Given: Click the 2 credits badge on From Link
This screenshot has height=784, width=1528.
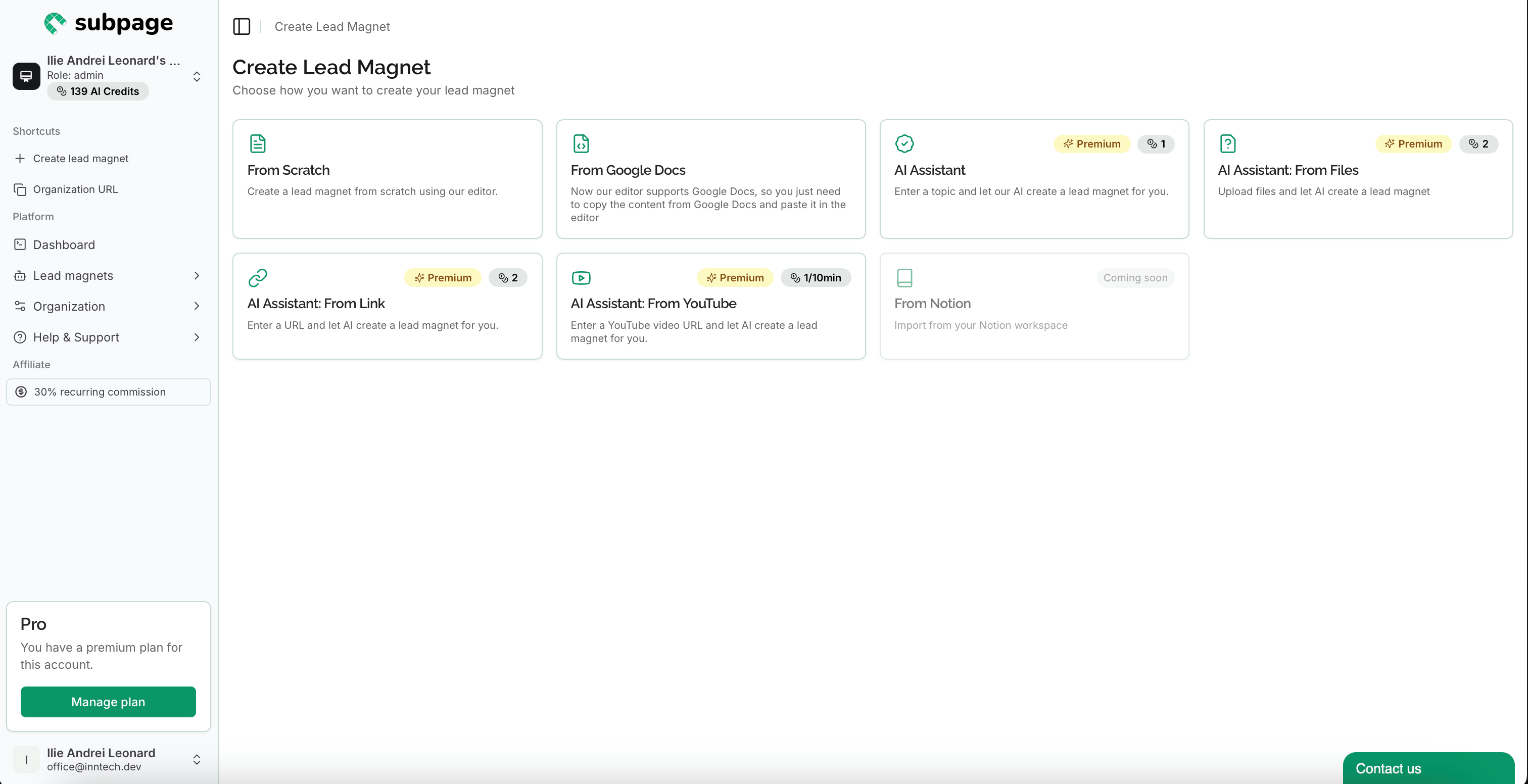Looking at the screenshot, I should [x=508, y=278].
